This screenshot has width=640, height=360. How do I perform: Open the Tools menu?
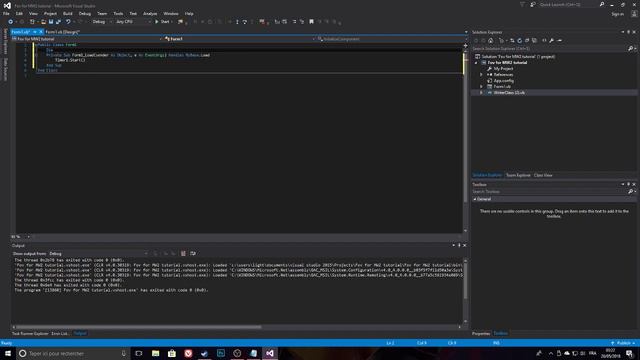click(x=118, y=13)
